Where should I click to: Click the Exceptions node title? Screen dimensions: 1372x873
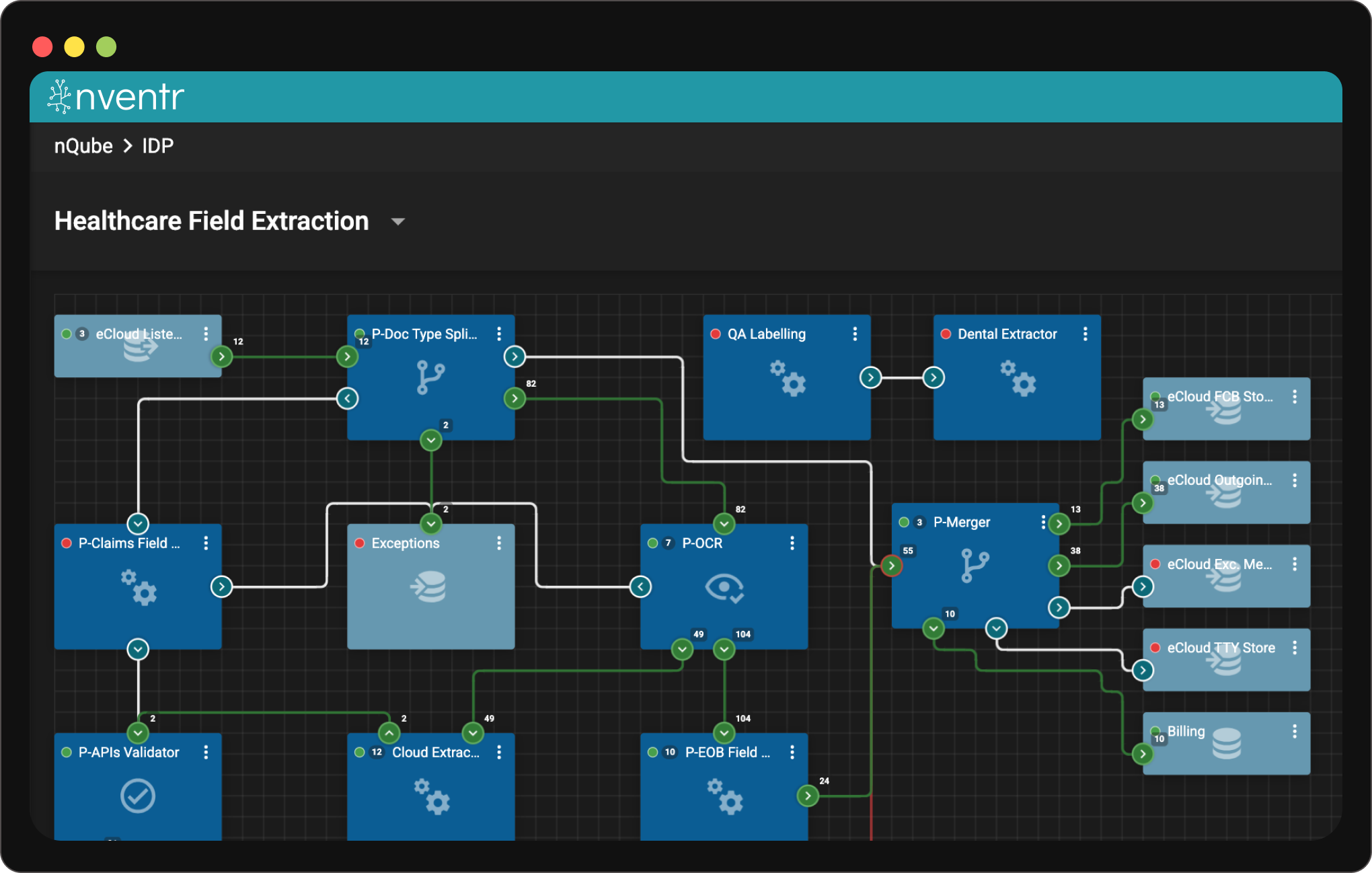406,543
